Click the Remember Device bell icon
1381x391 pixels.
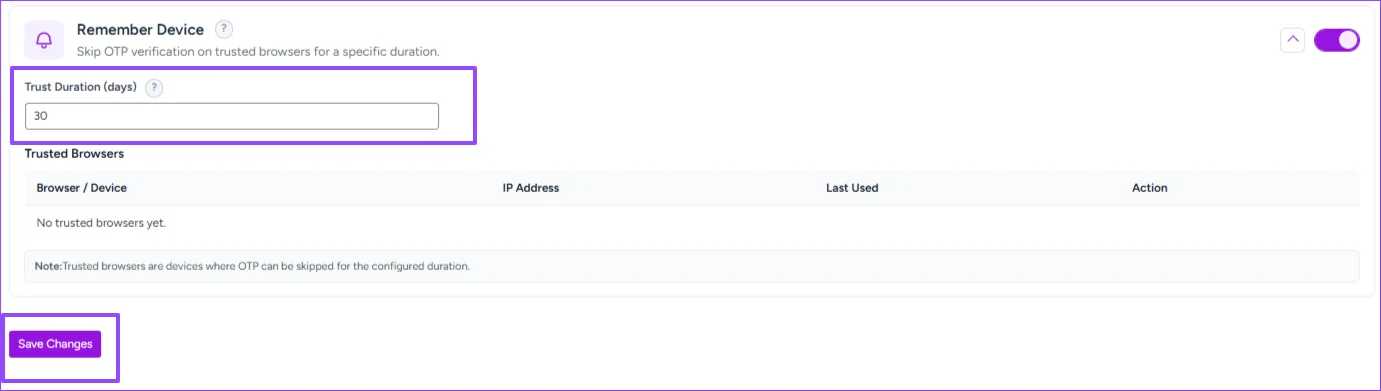click(44, 40)
